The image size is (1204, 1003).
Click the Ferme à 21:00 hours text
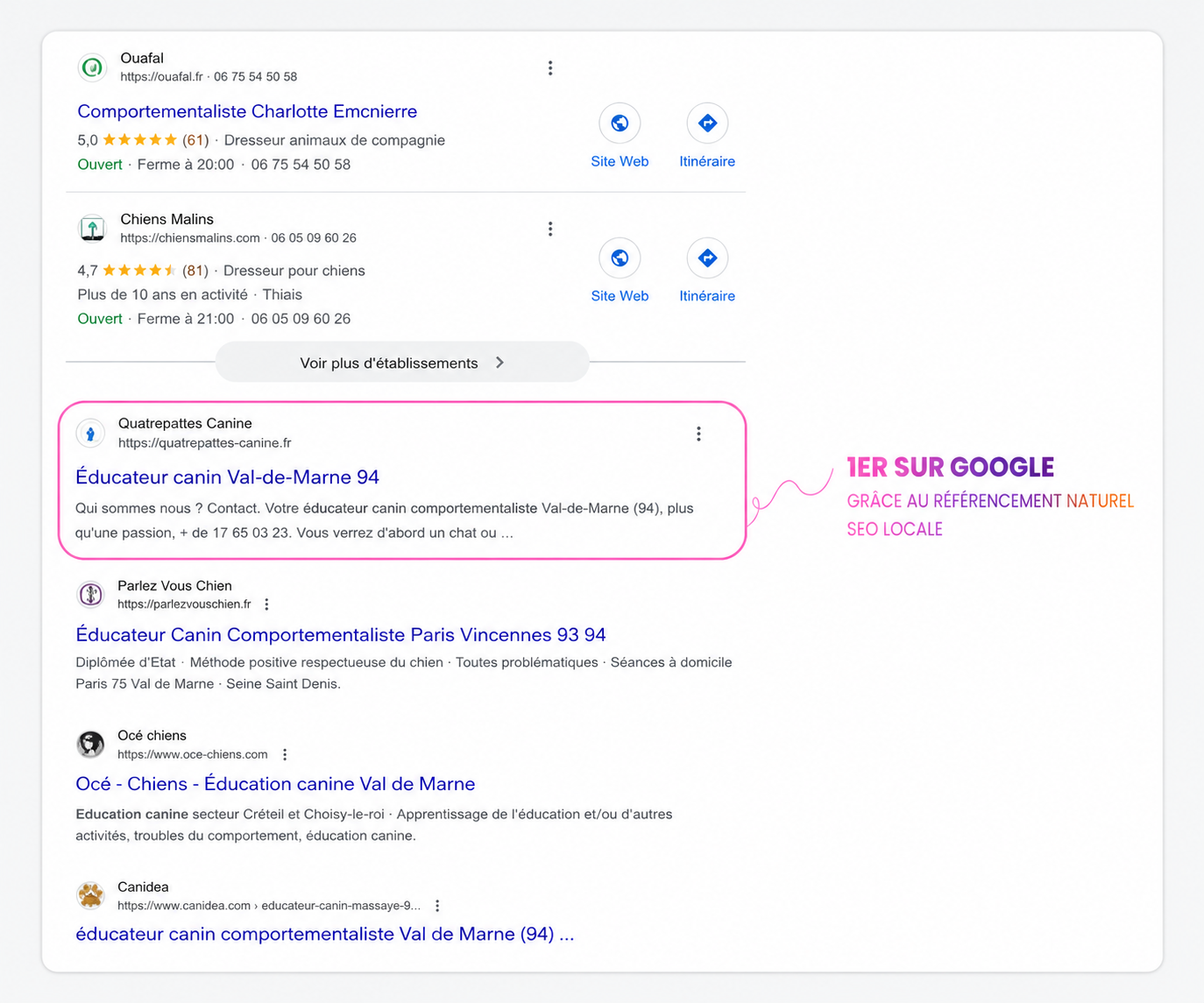coord(186,319)
